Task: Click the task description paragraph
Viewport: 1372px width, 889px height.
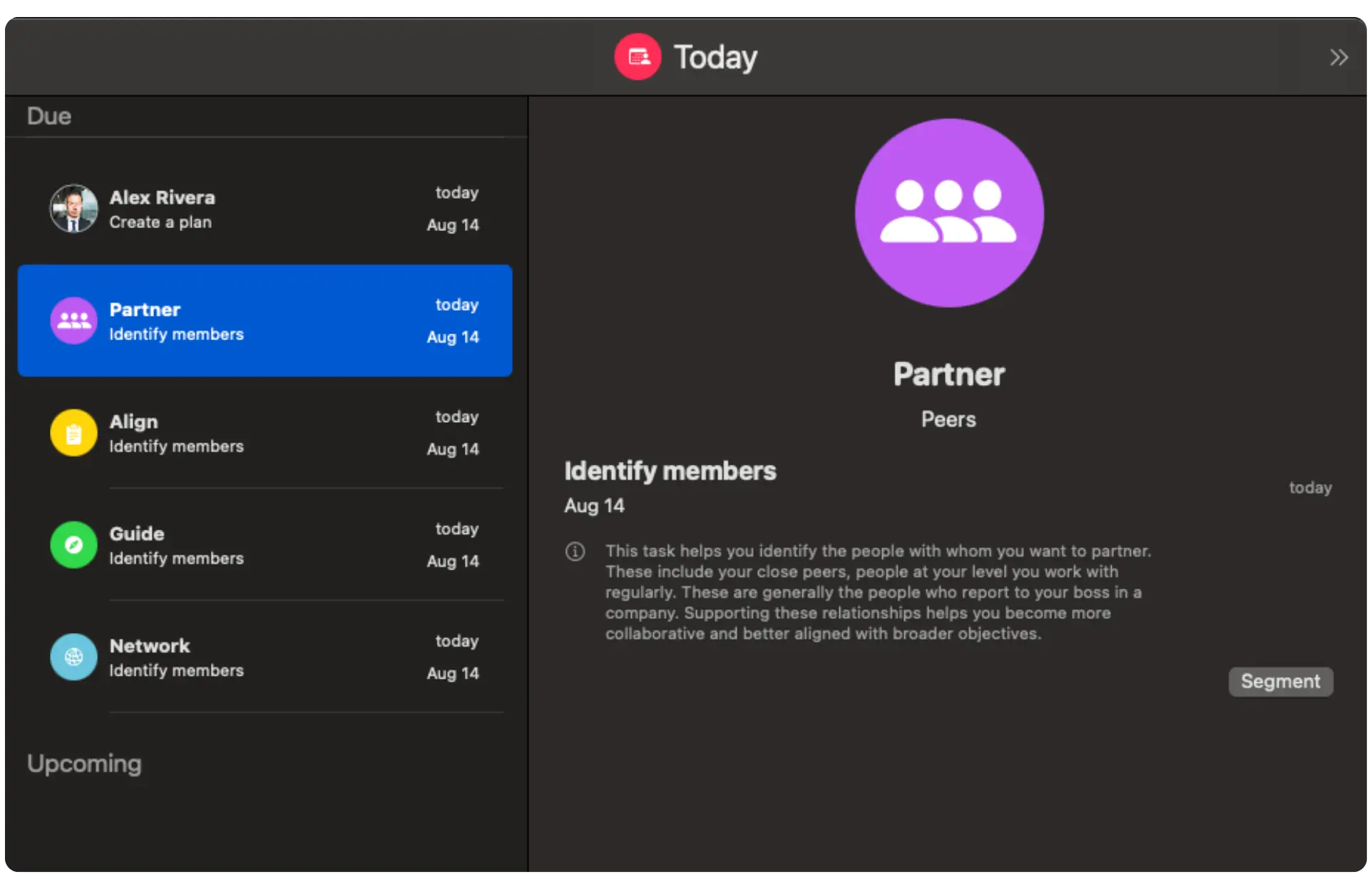Action: click(878, 592)
